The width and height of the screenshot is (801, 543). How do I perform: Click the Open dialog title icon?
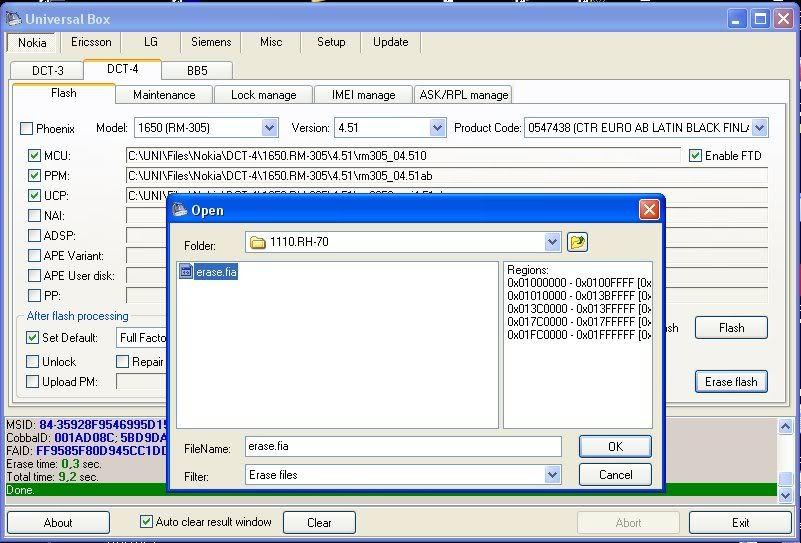[180, 210]
